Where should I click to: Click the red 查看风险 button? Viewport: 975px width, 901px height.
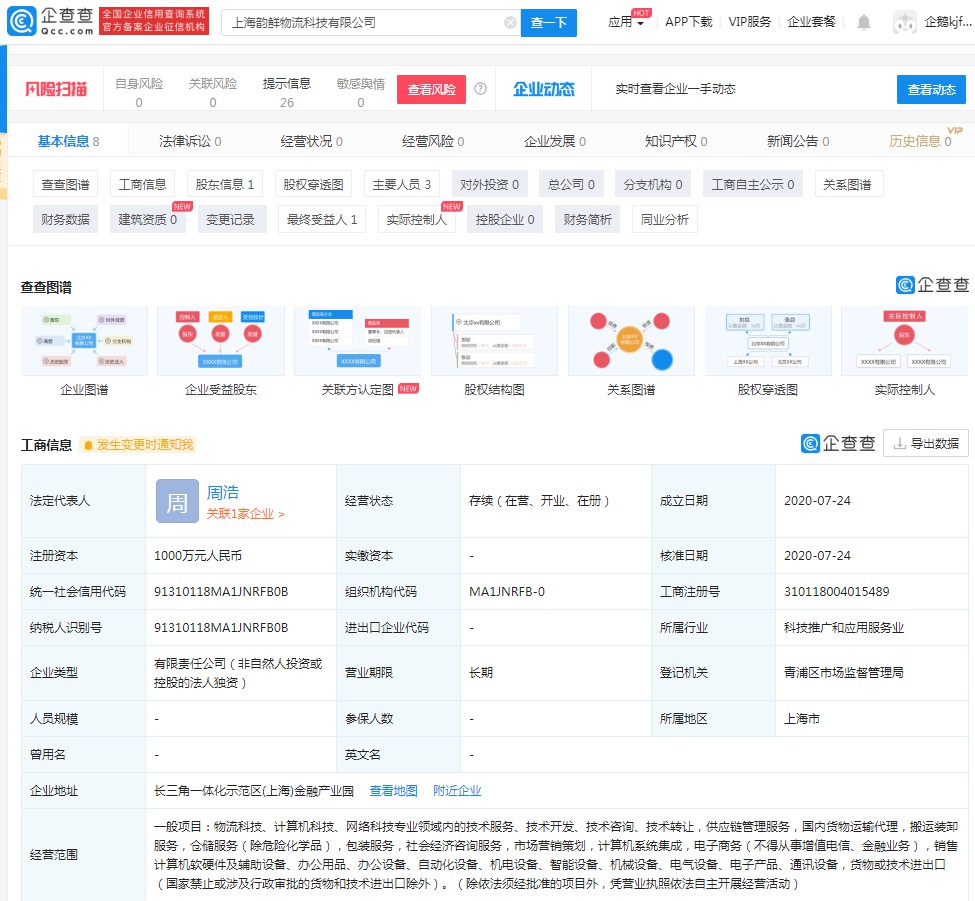tap(431, 89)
